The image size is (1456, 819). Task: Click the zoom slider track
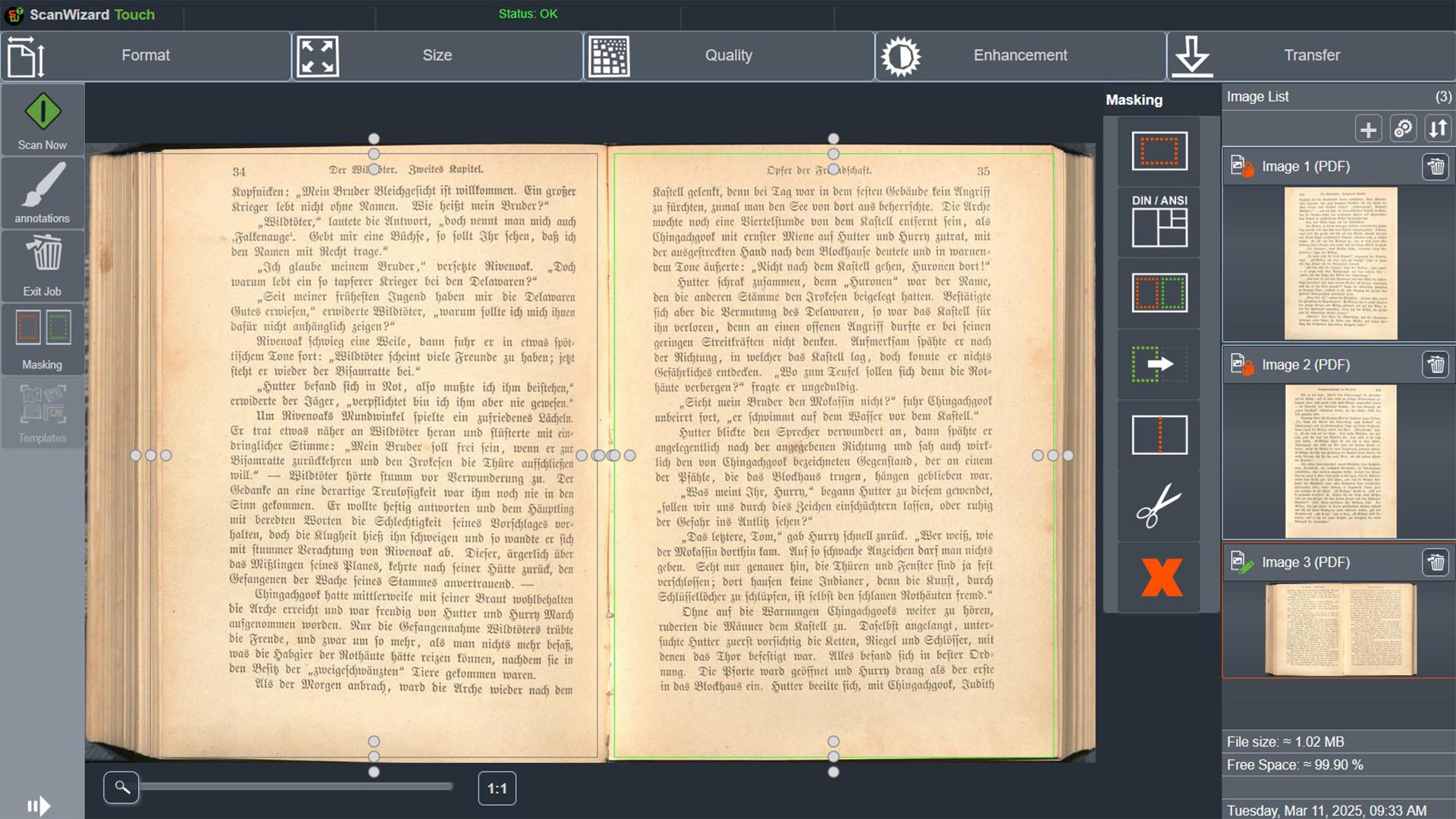296,787
